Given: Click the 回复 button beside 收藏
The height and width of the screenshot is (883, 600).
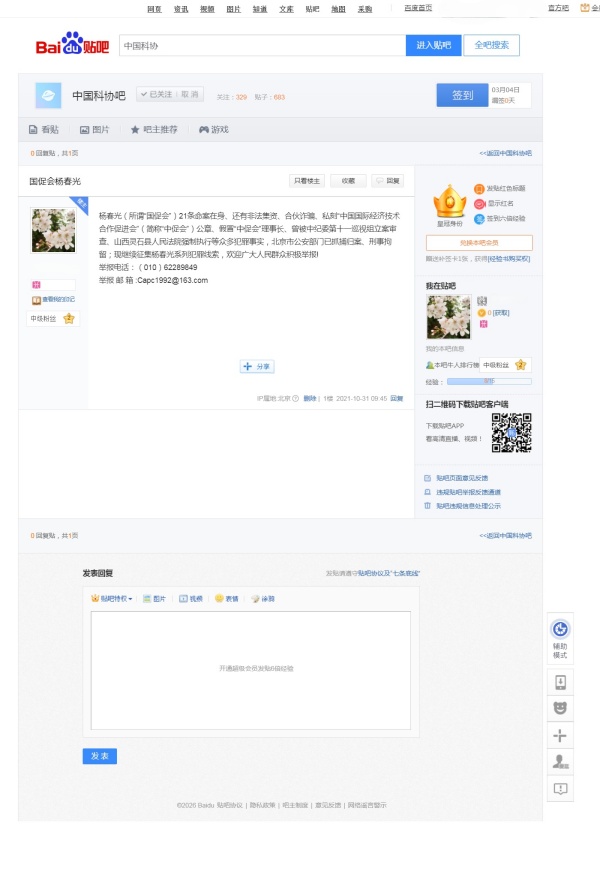Looking at the screenshot, I should (x=388, y=181).
